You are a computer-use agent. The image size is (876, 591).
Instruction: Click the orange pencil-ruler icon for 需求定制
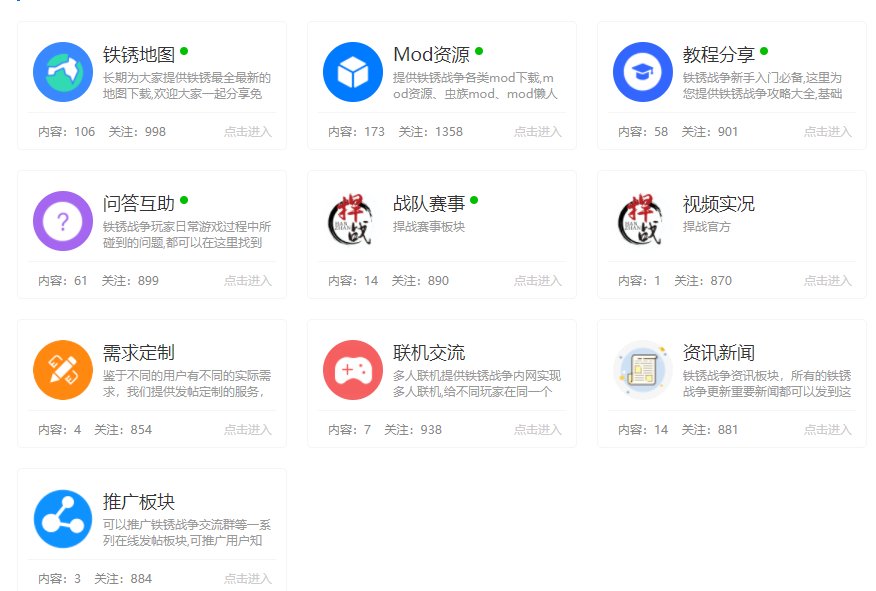click(x=63, y=370)
